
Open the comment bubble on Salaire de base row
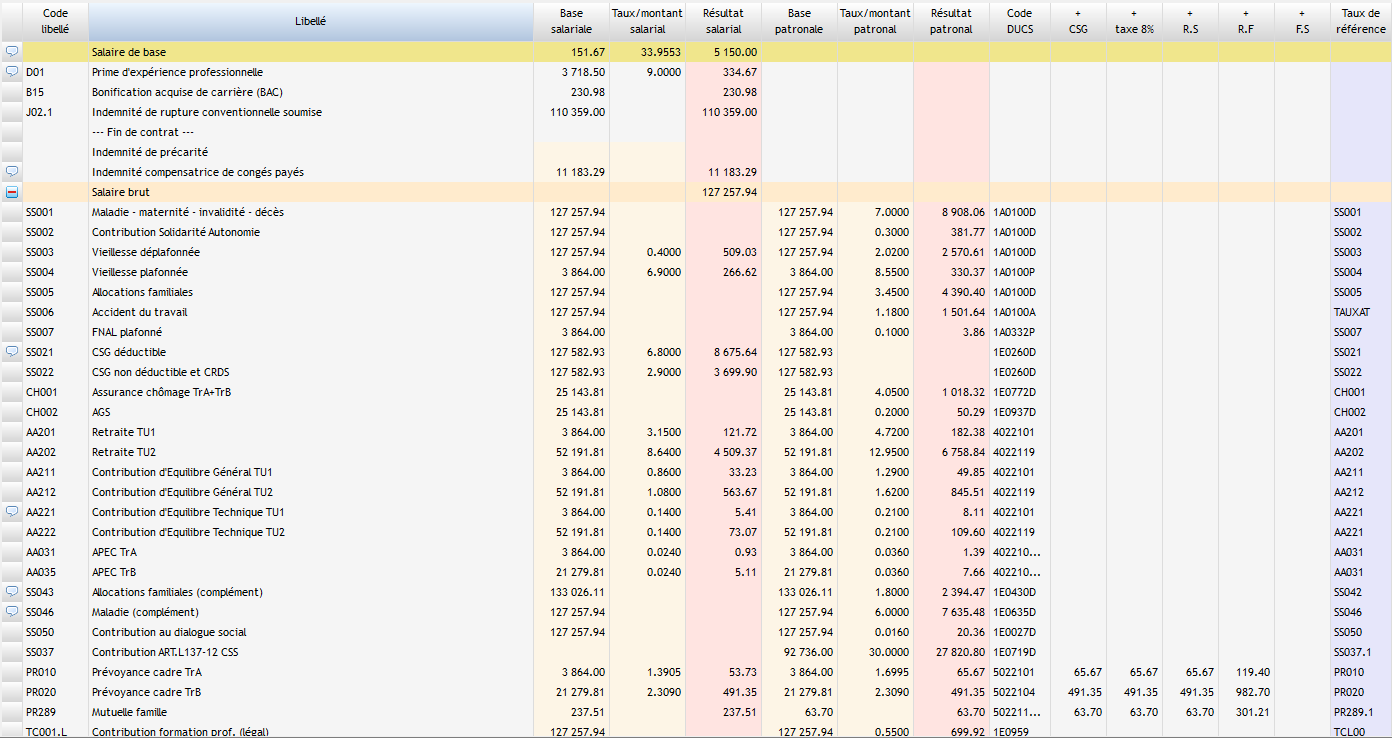click(x=12, y=52)
